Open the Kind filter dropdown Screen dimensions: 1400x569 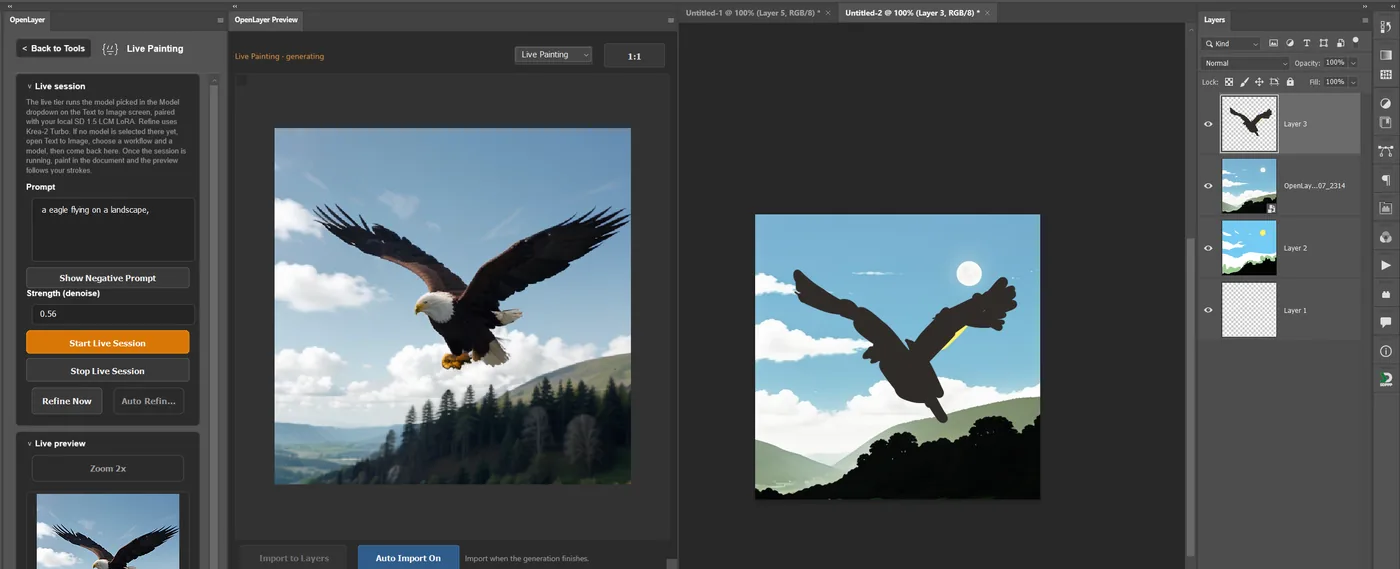click(1231, 43)
